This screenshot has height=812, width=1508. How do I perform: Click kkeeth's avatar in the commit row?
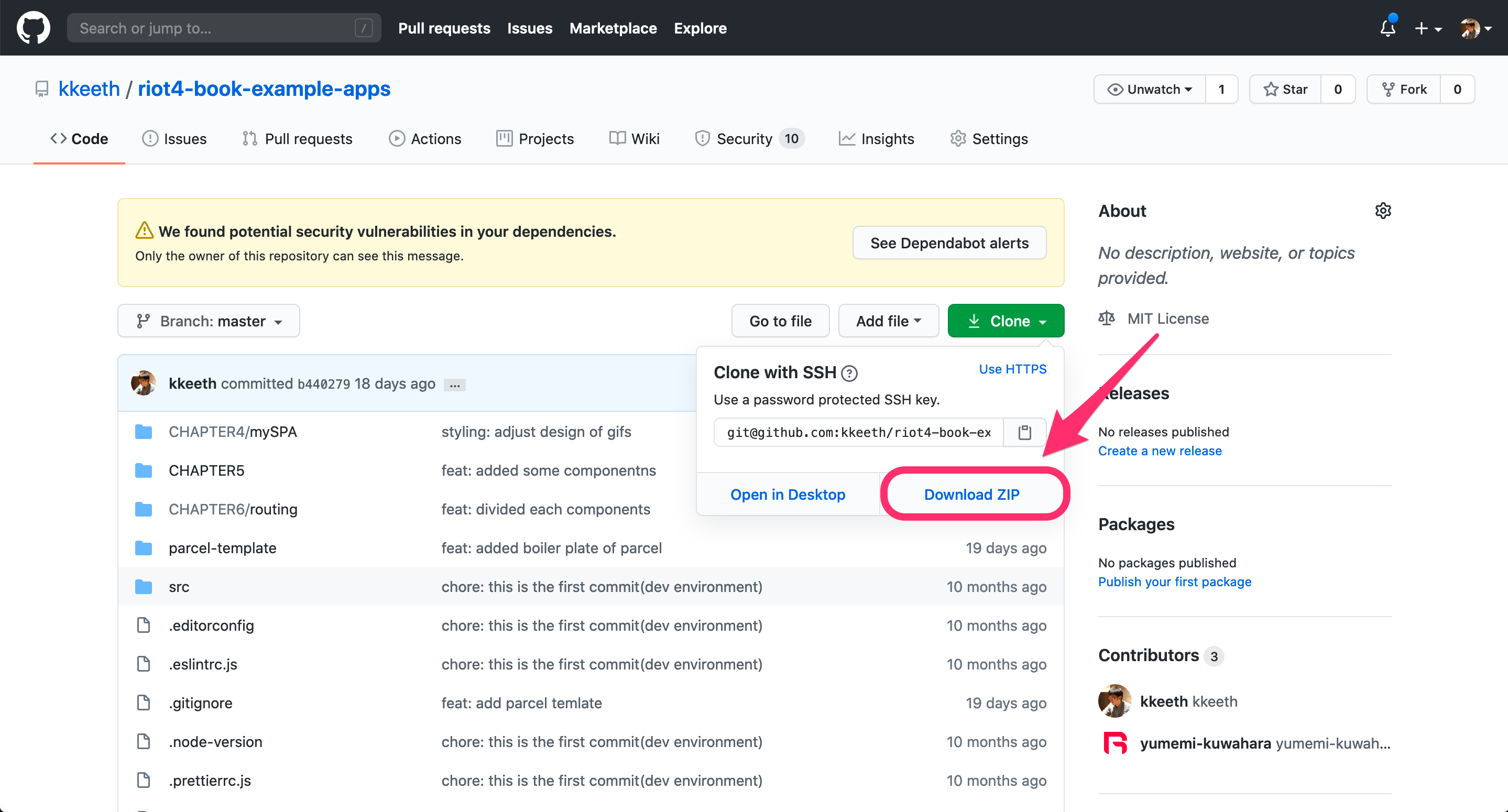tap(144, 383)
